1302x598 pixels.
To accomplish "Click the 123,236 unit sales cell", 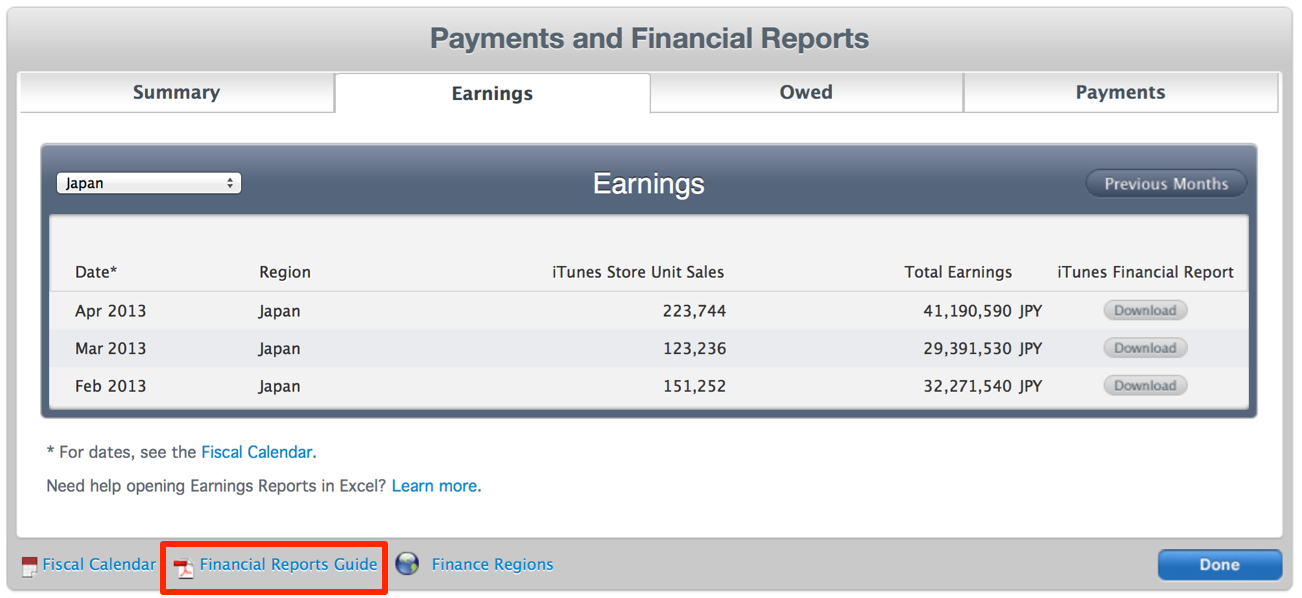I will point(694,349).
